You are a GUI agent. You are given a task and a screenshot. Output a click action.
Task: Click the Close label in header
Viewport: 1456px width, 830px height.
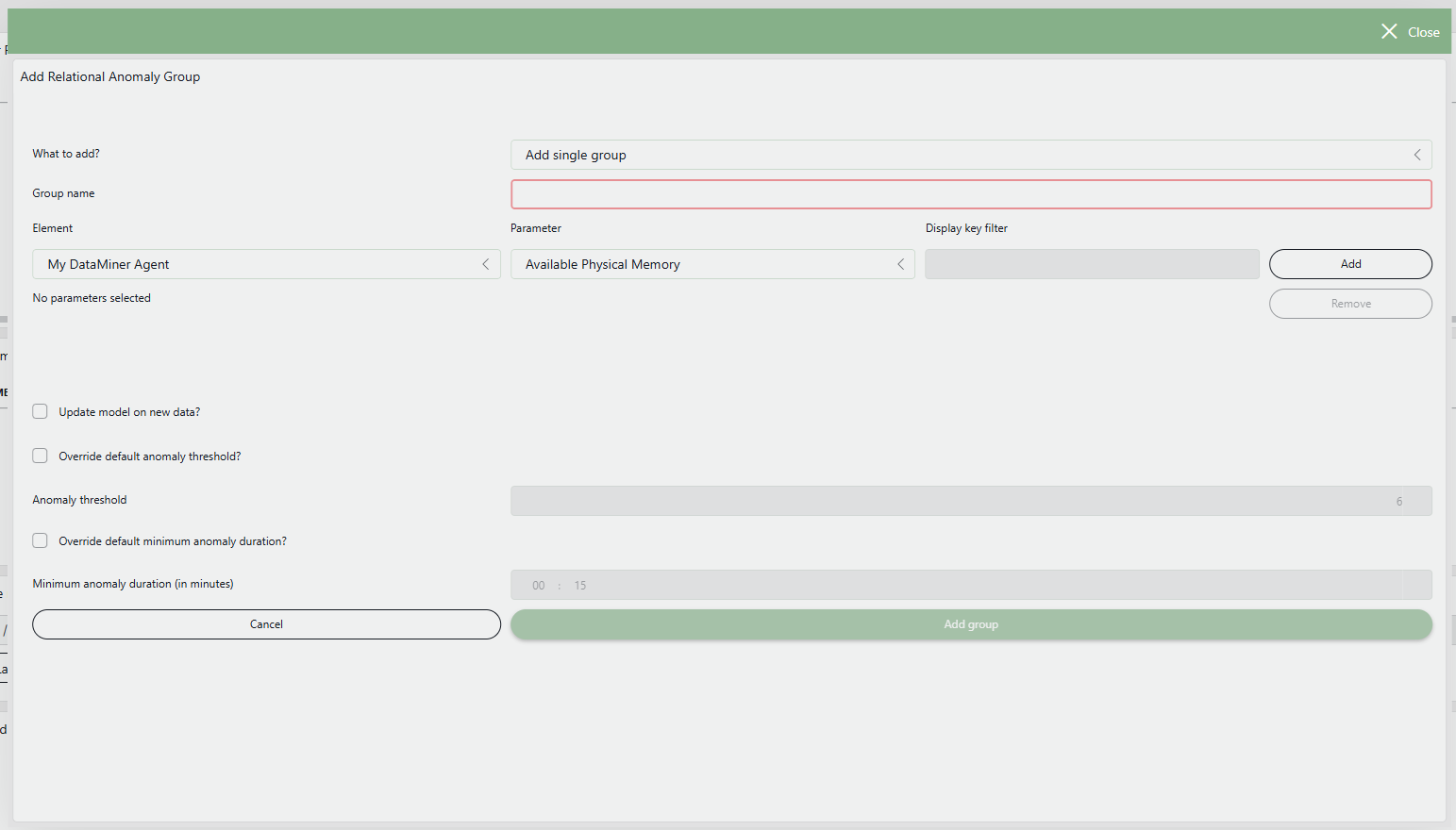click(x=1423, y=32)
